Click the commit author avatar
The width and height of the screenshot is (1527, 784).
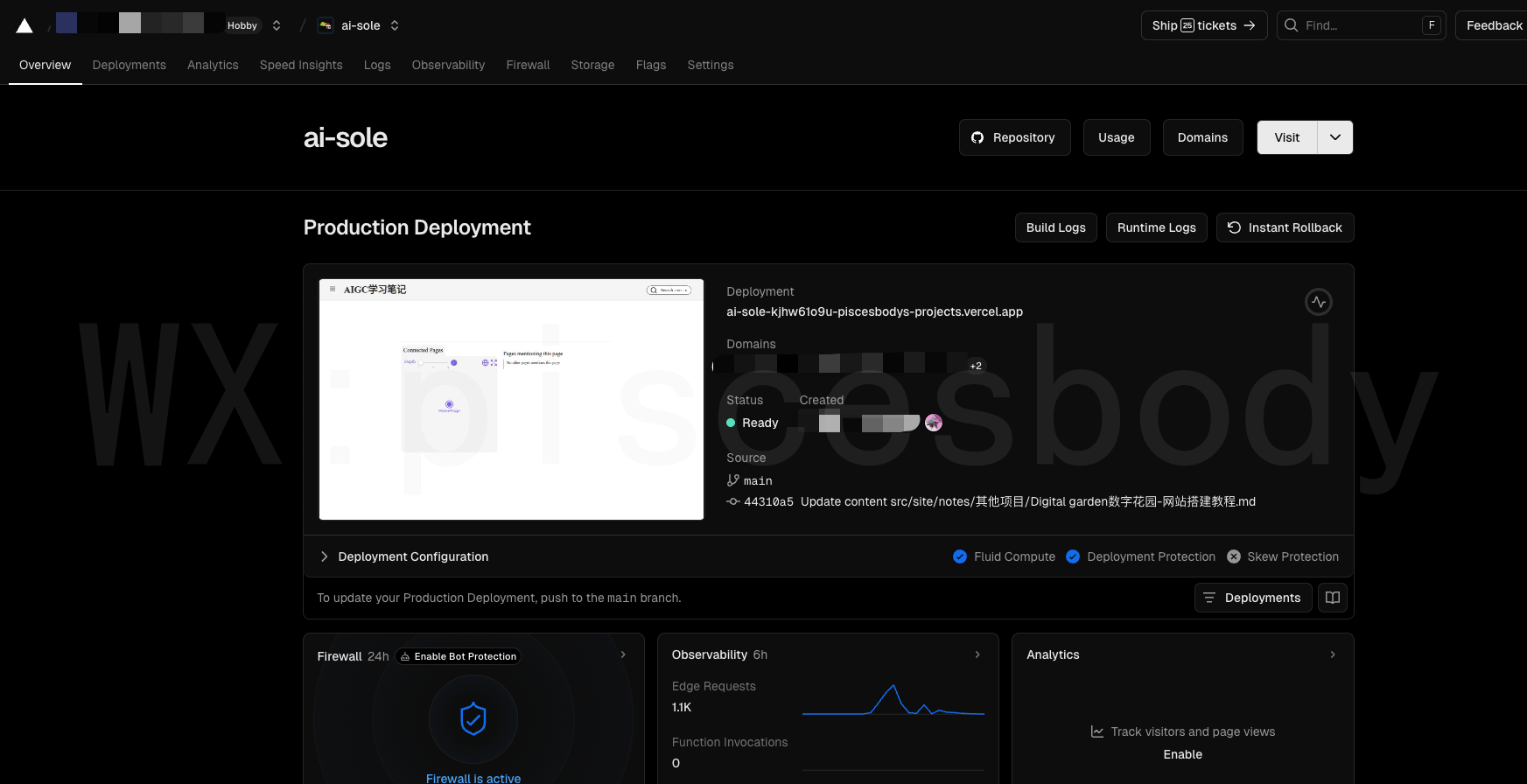pyautogui.click(x=934, y=423)
